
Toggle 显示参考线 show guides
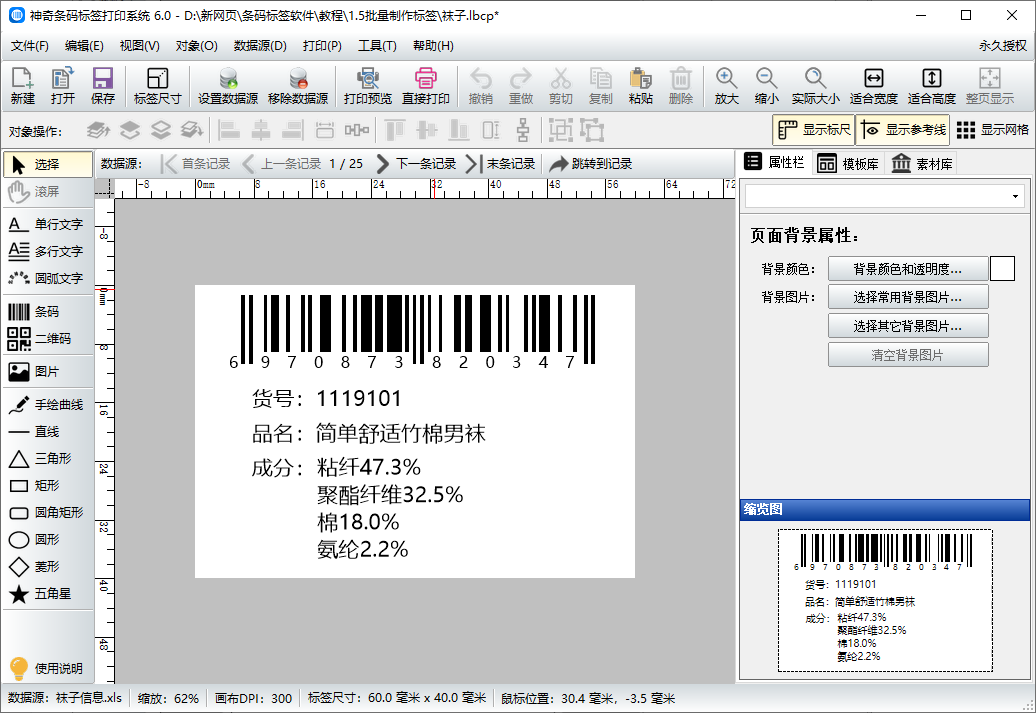(903, 130)
